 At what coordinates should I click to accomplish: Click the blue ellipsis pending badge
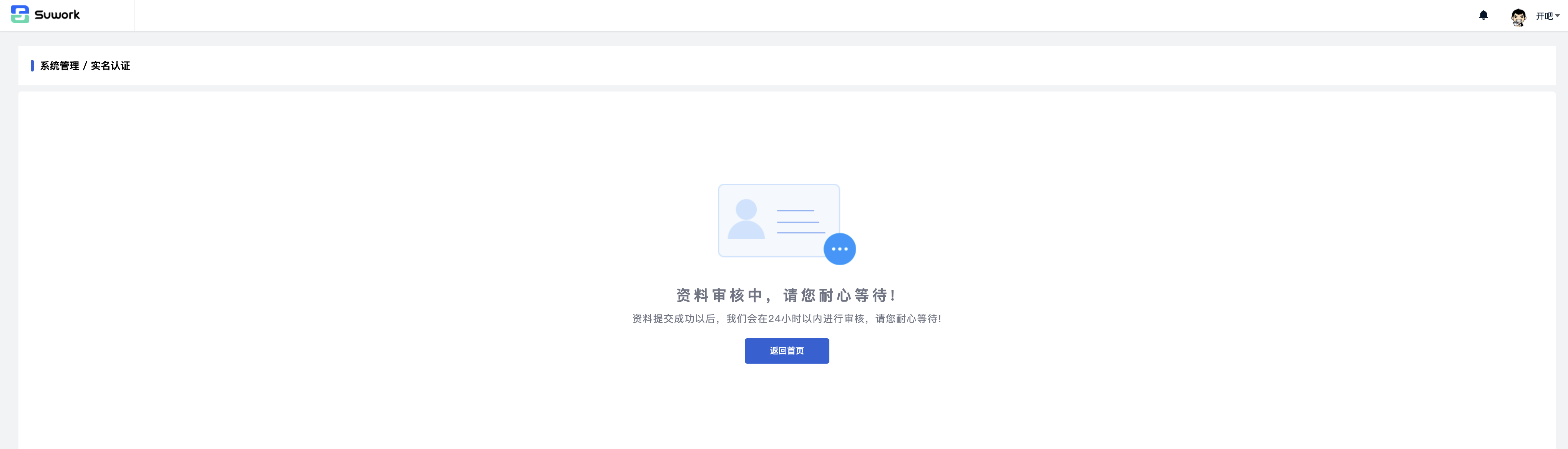(x=839, y=249)
